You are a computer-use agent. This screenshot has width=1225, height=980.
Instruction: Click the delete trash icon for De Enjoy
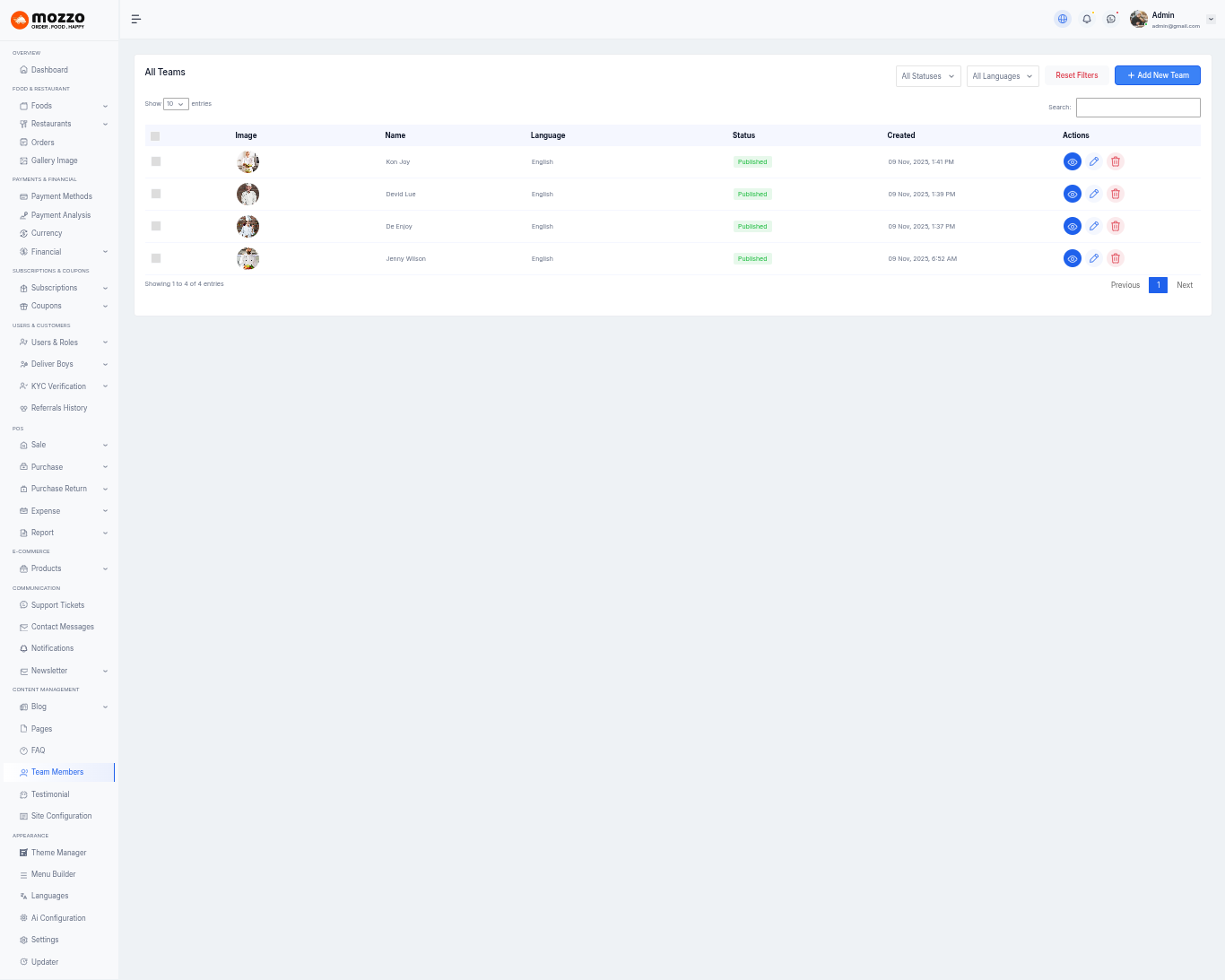(1116, 226)
